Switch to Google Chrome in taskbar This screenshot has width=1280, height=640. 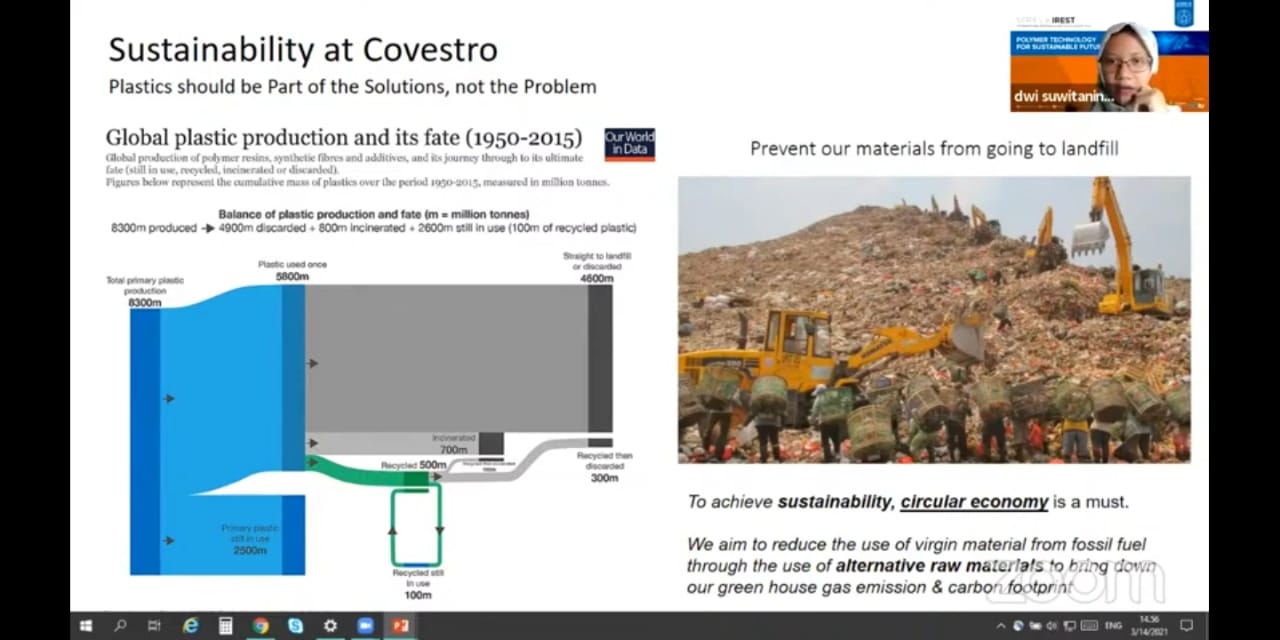tap(260, 626)
